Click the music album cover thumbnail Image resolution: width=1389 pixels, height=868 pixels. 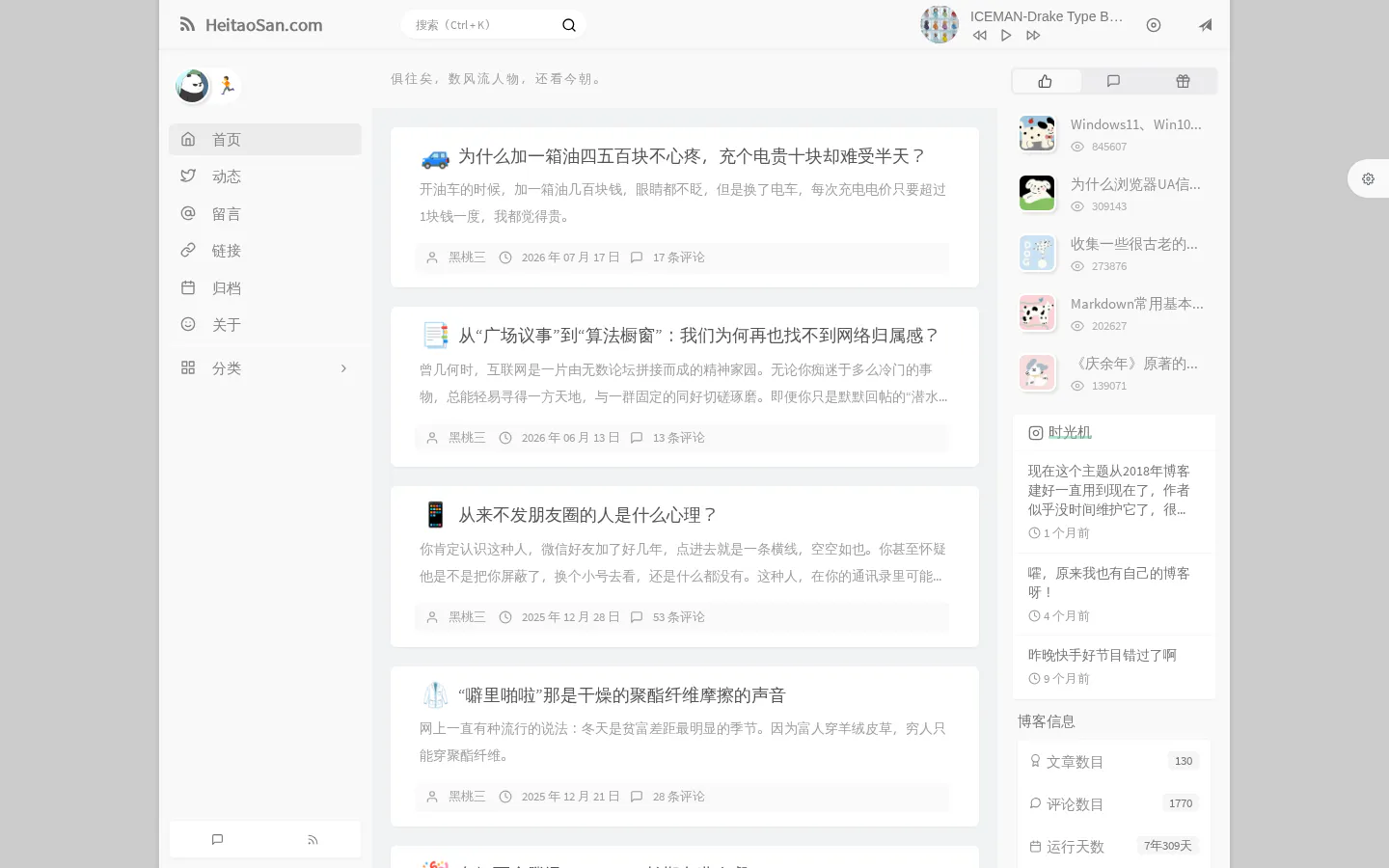(x=940, y=25)
